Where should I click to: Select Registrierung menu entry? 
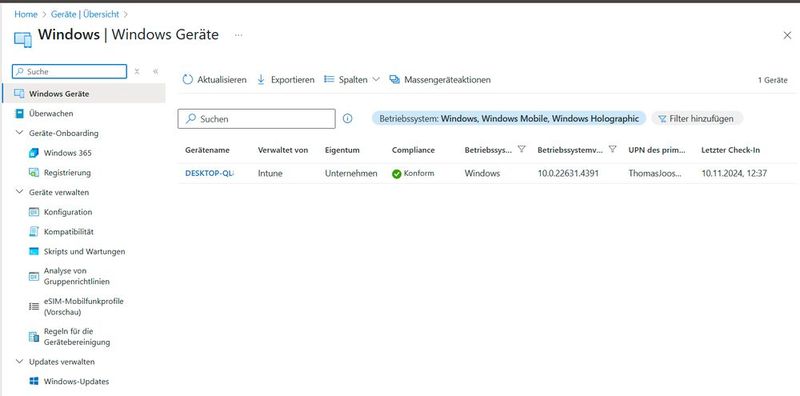(x=67, y=172)
